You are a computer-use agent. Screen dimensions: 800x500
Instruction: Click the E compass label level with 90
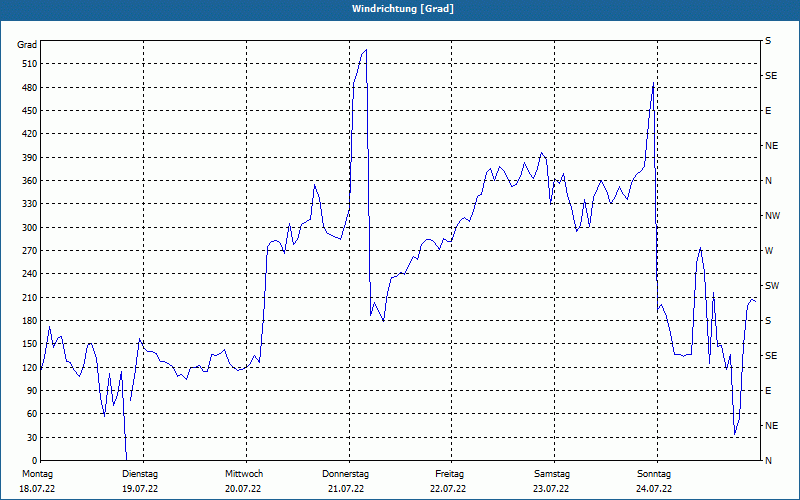click(768, 391)
